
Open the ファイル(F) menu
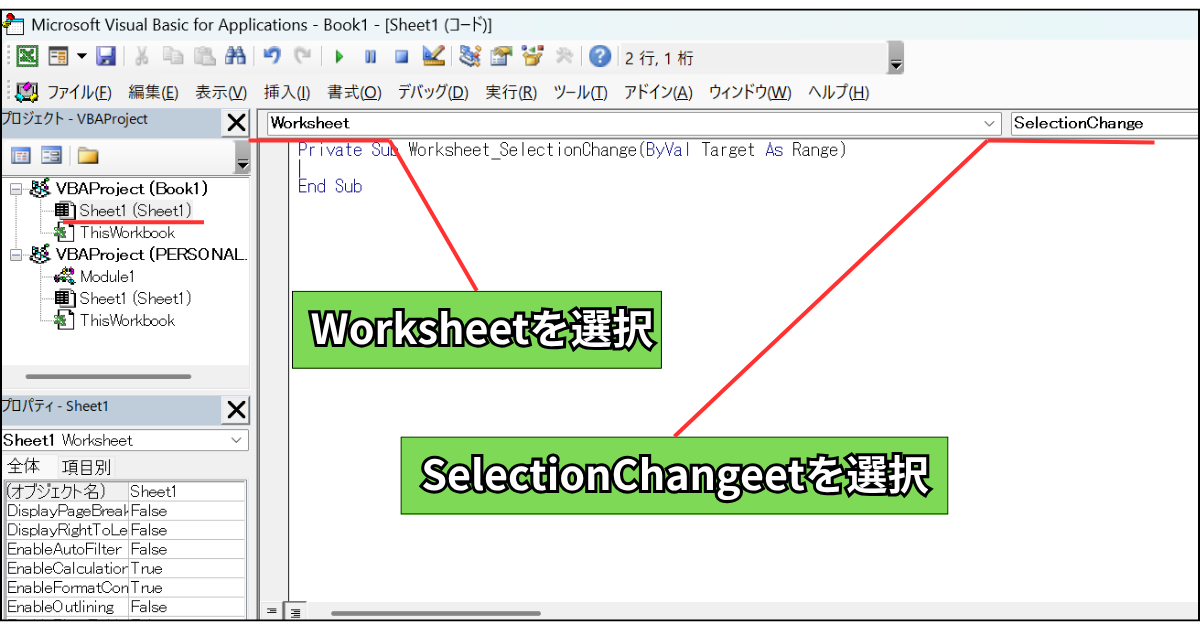tap(79, 92)
